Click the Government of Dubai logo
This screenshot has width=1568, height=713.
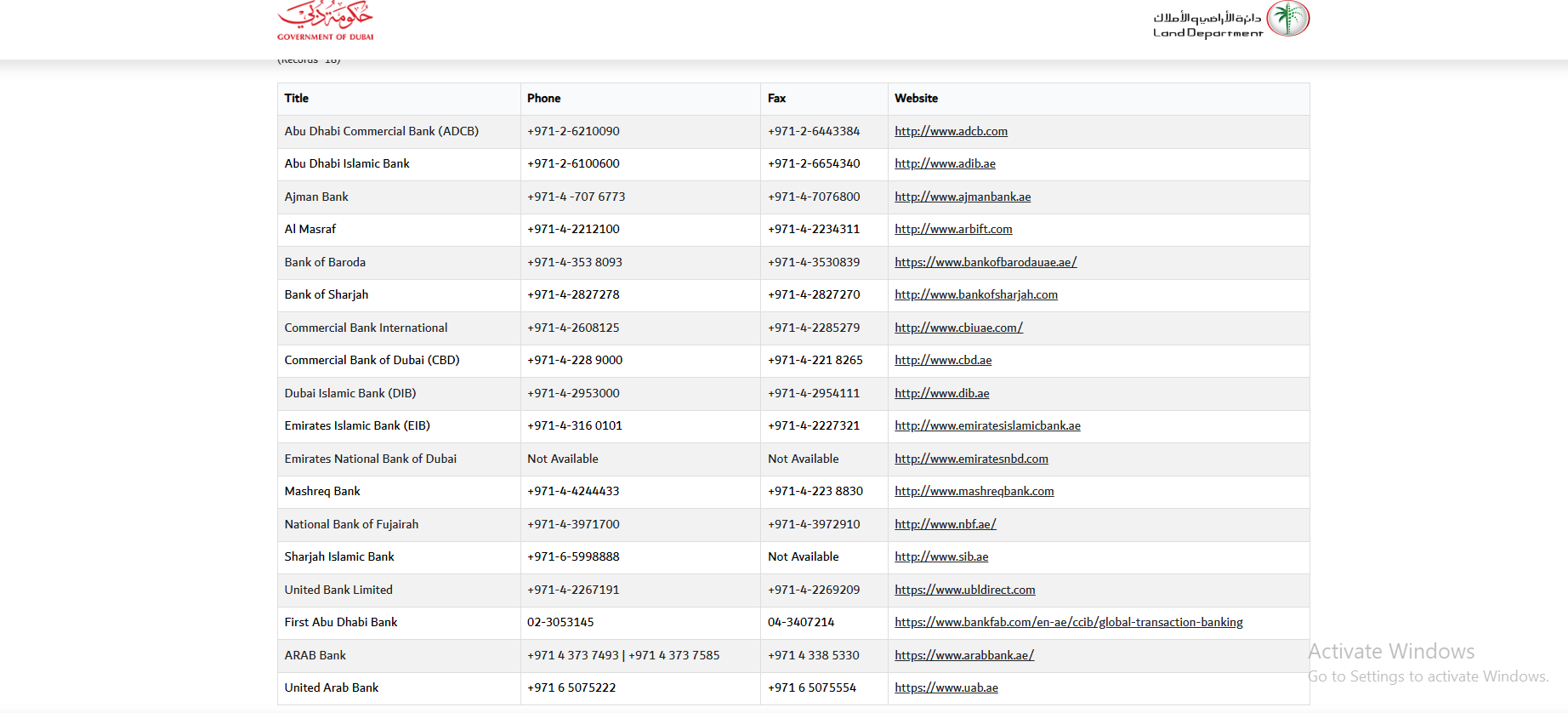[x=325, y=21]
